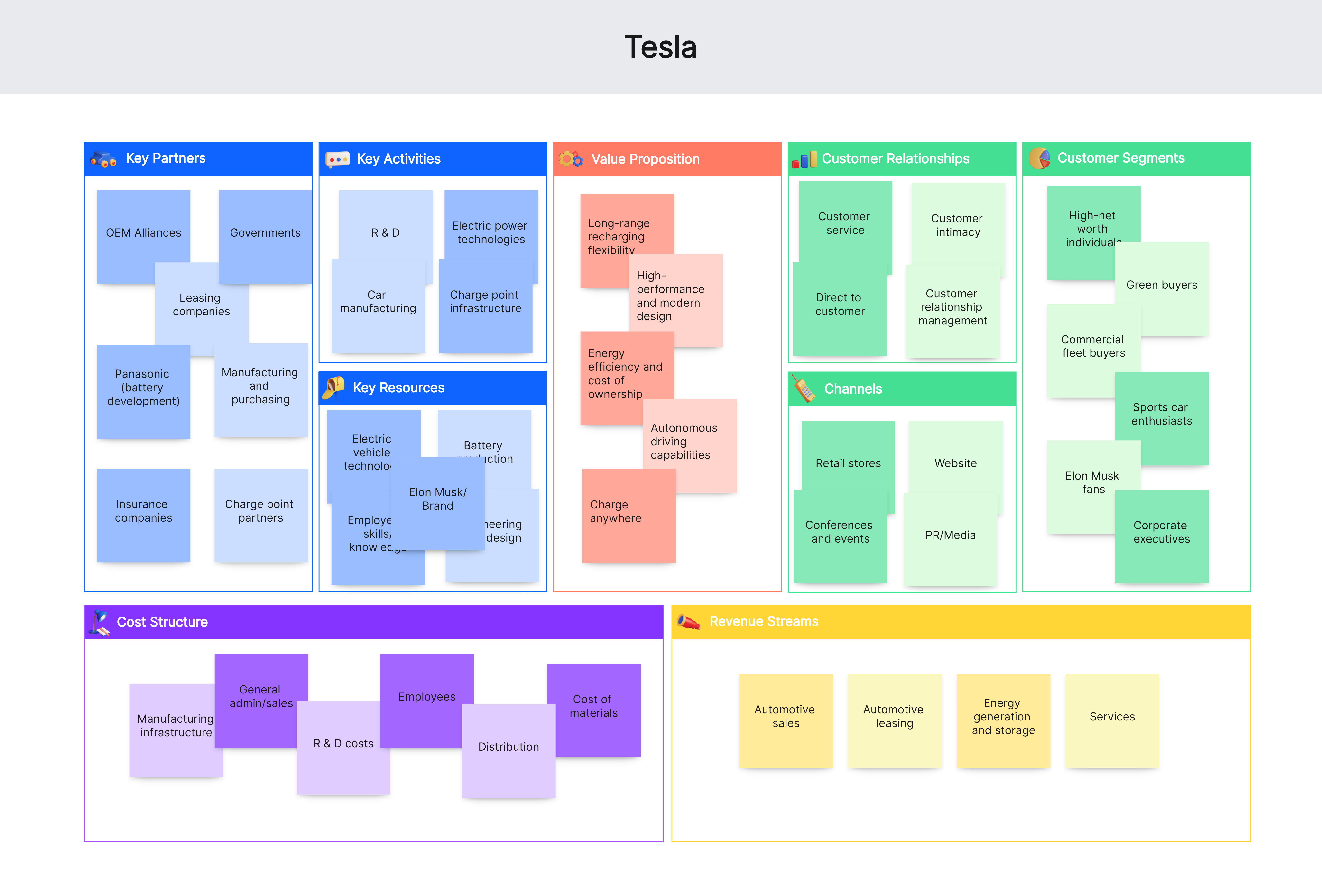Click the speech bubble icon beside Key Activities

click(x=337, y=160)
